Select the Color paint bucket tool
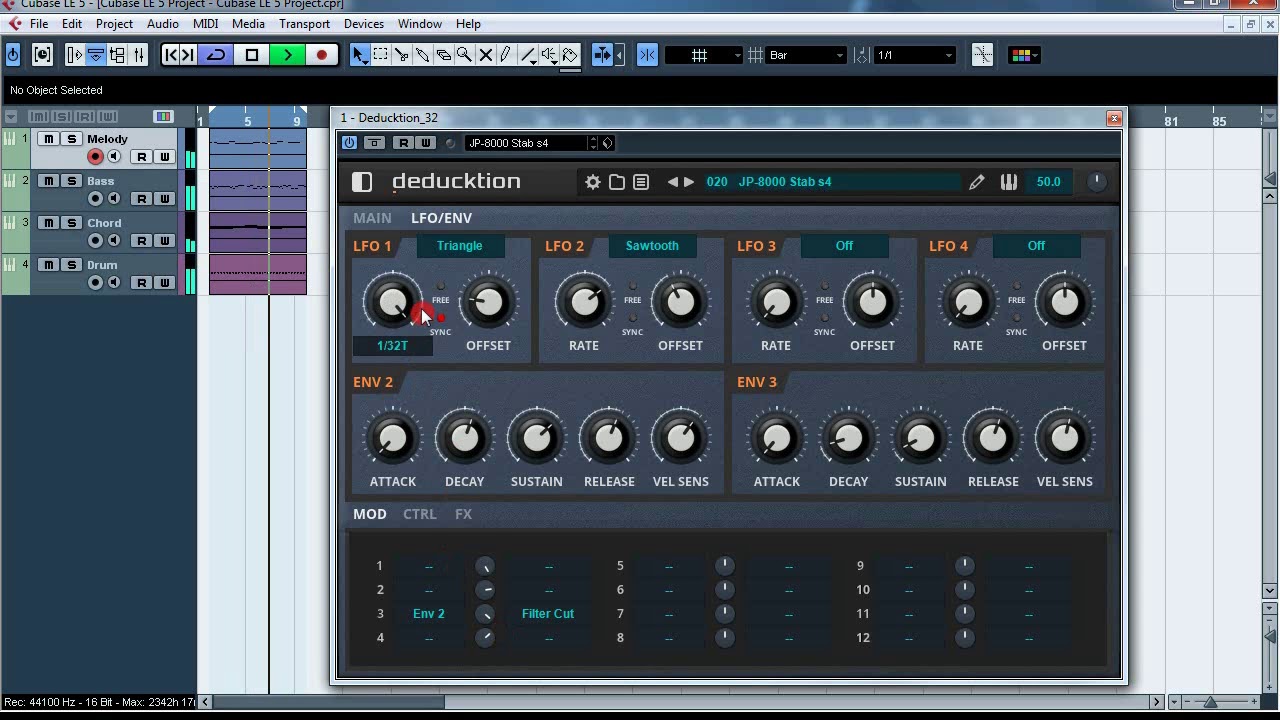This screenshot has height=720, width=1280. coord(570,55)
